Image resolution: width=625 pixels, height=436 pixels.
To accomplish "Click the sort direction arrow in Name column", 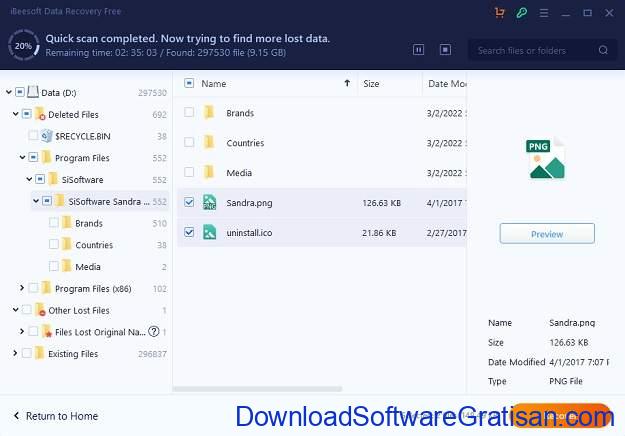I will pyautogui.click(x=347, y=83).
